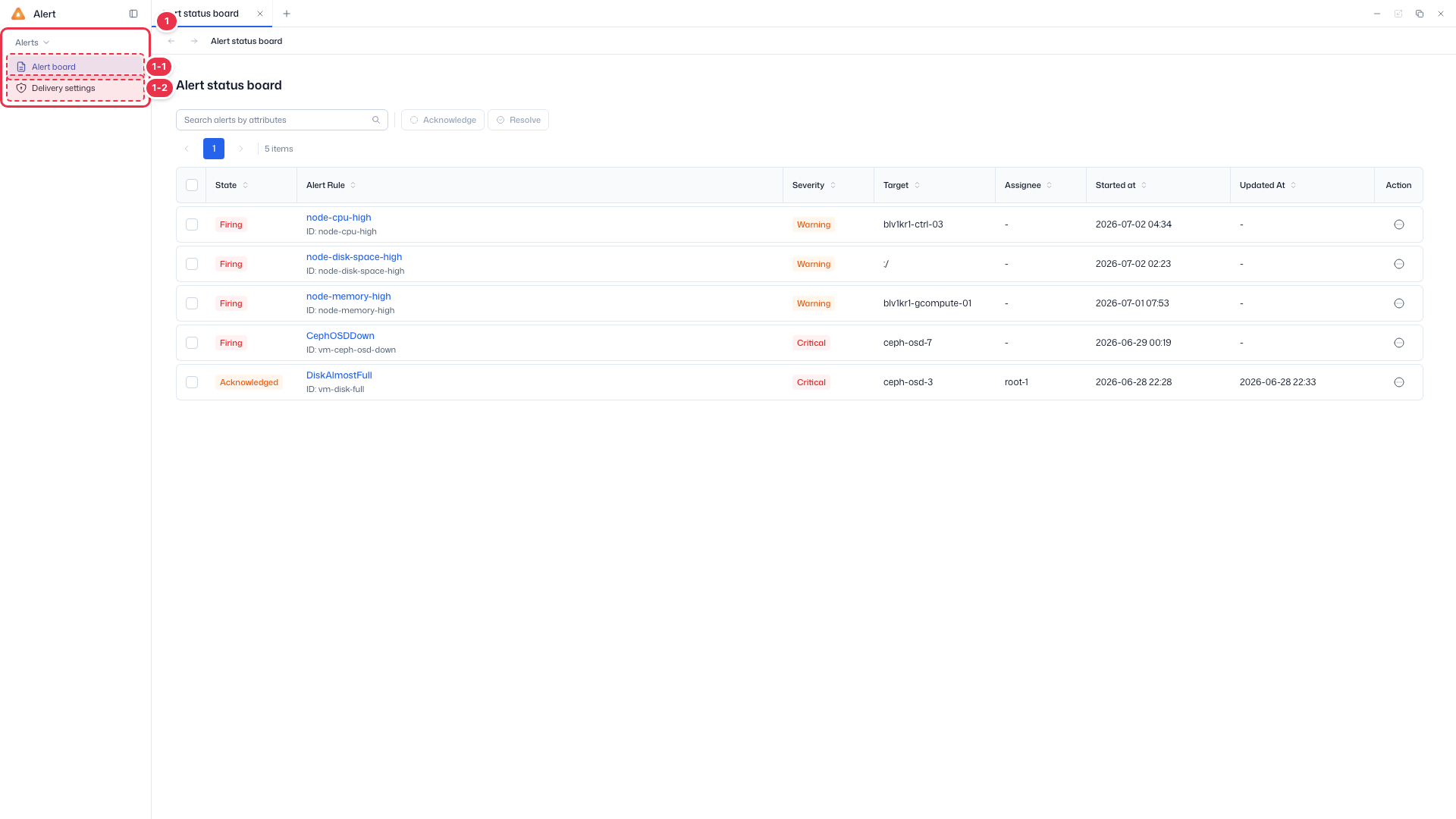
Task: Toggle the select-all header checkbox
Action: click(192, 185)
